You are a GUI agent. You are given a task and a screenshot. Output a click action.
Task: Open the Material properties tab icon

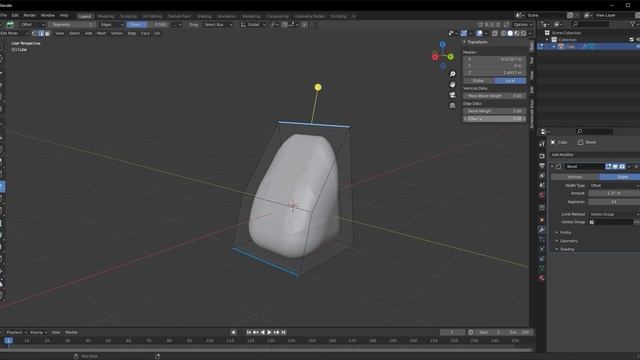[542, 278]
